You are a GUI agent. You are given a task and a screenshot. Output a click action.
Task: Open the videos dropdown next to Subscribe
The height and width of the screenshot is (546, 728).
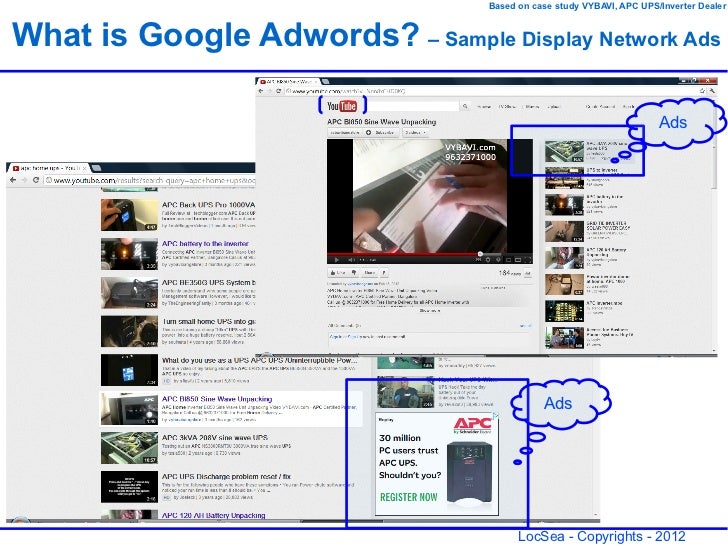(x=415, y=132)
